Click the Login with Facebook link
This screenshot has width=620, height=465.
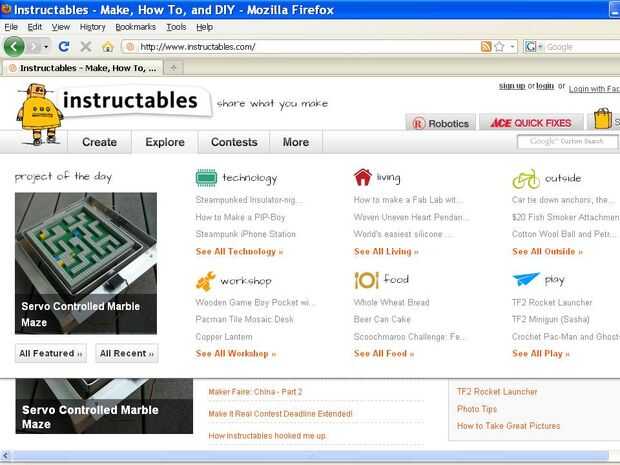pyautogui.click(x=594, y=89)
